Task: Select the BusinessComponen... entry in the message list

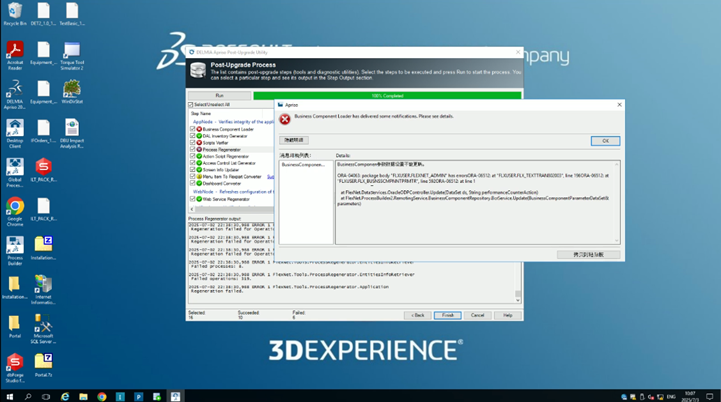Action: tap(303, 165)
